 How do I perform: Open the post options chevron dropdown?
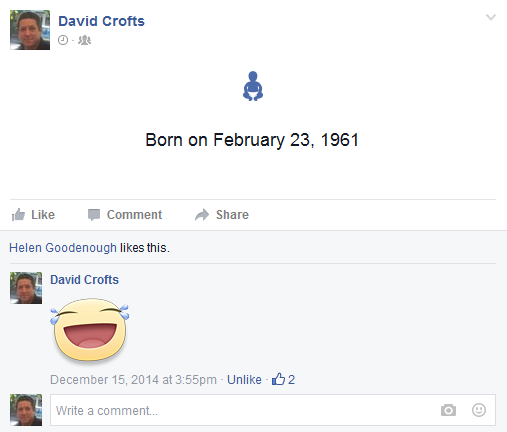coord(491,17)
